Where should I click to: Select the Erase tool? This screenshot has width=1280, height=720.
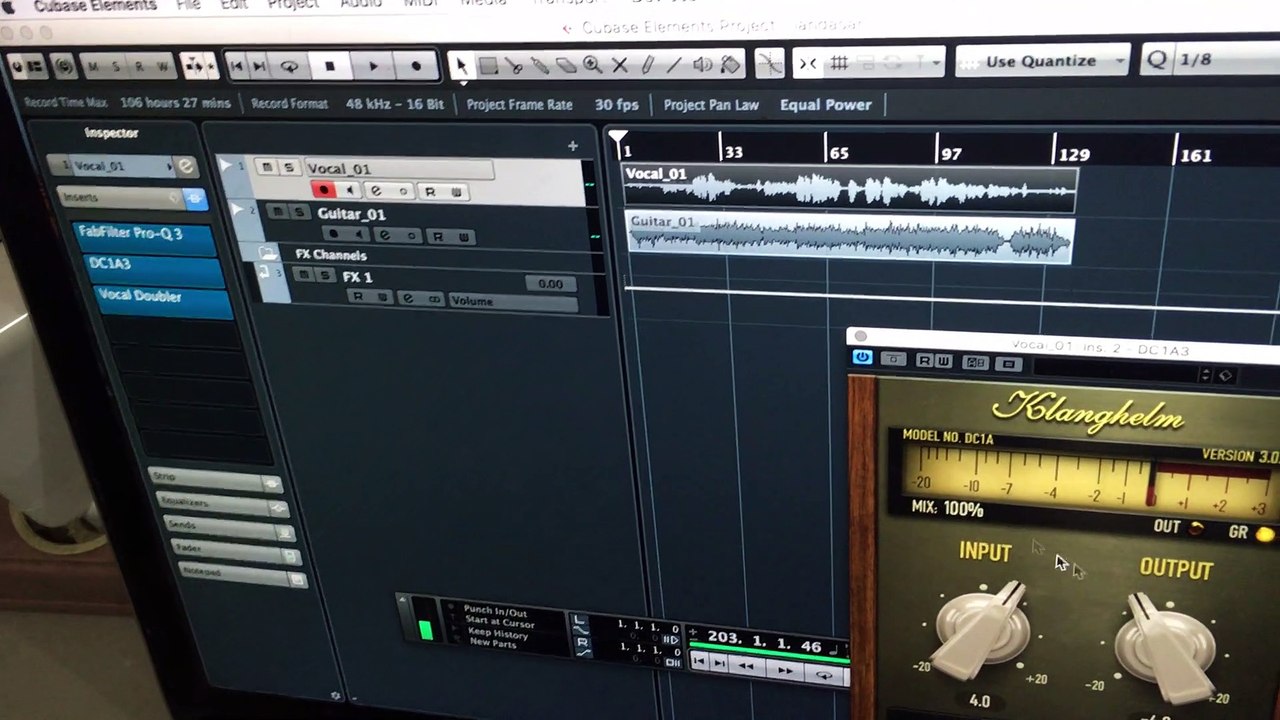pyautogui.click(x=566, y=65)
